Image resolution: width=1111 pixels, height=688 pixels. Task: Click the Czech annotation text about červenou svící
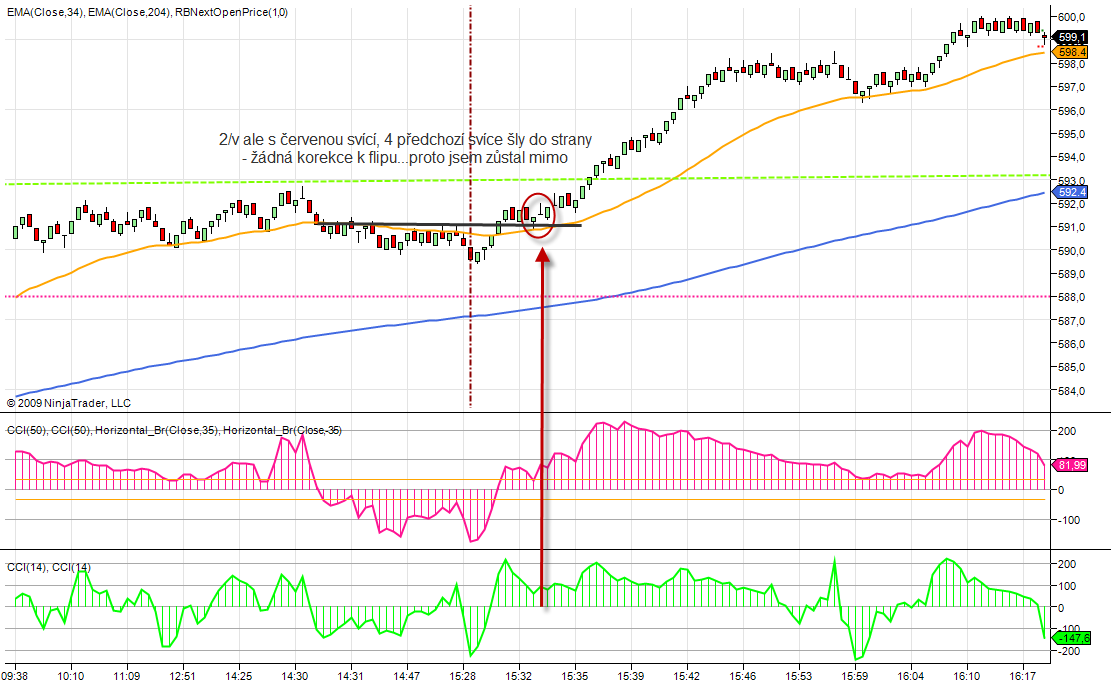tap(405, 148)
